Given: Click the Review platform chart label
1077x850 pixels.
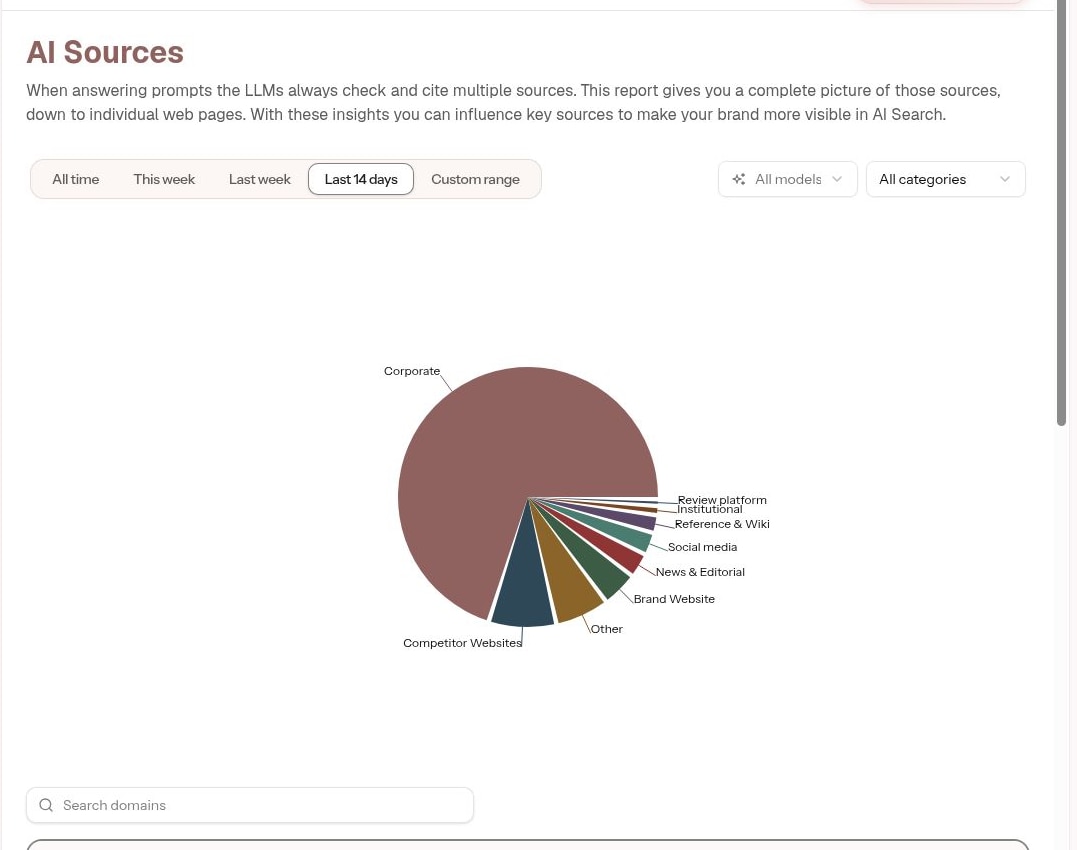Looking at the screenshot, I should click(722, 500).
